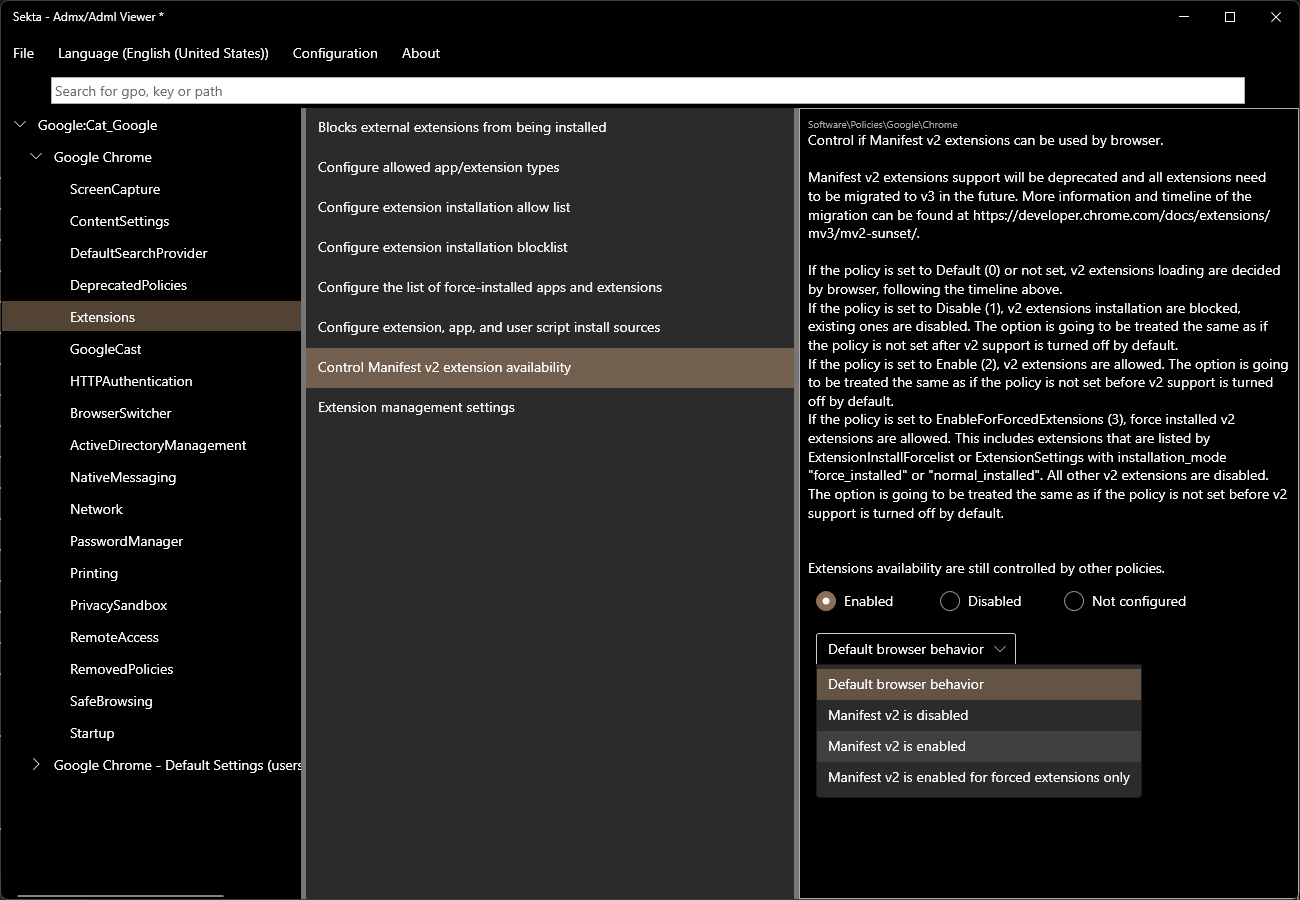Open the About menu
Screen dimensions: 1300x900
tap(421, 53)
